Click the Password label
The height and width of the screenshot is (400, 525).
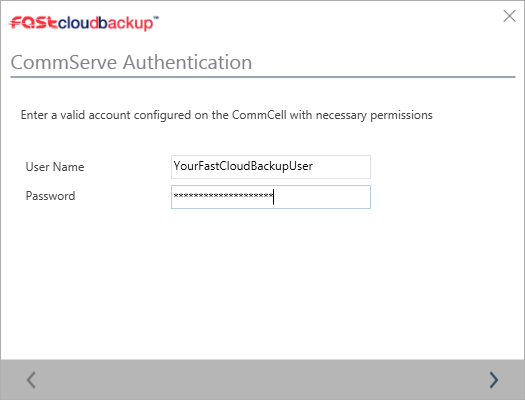[51, 196]
